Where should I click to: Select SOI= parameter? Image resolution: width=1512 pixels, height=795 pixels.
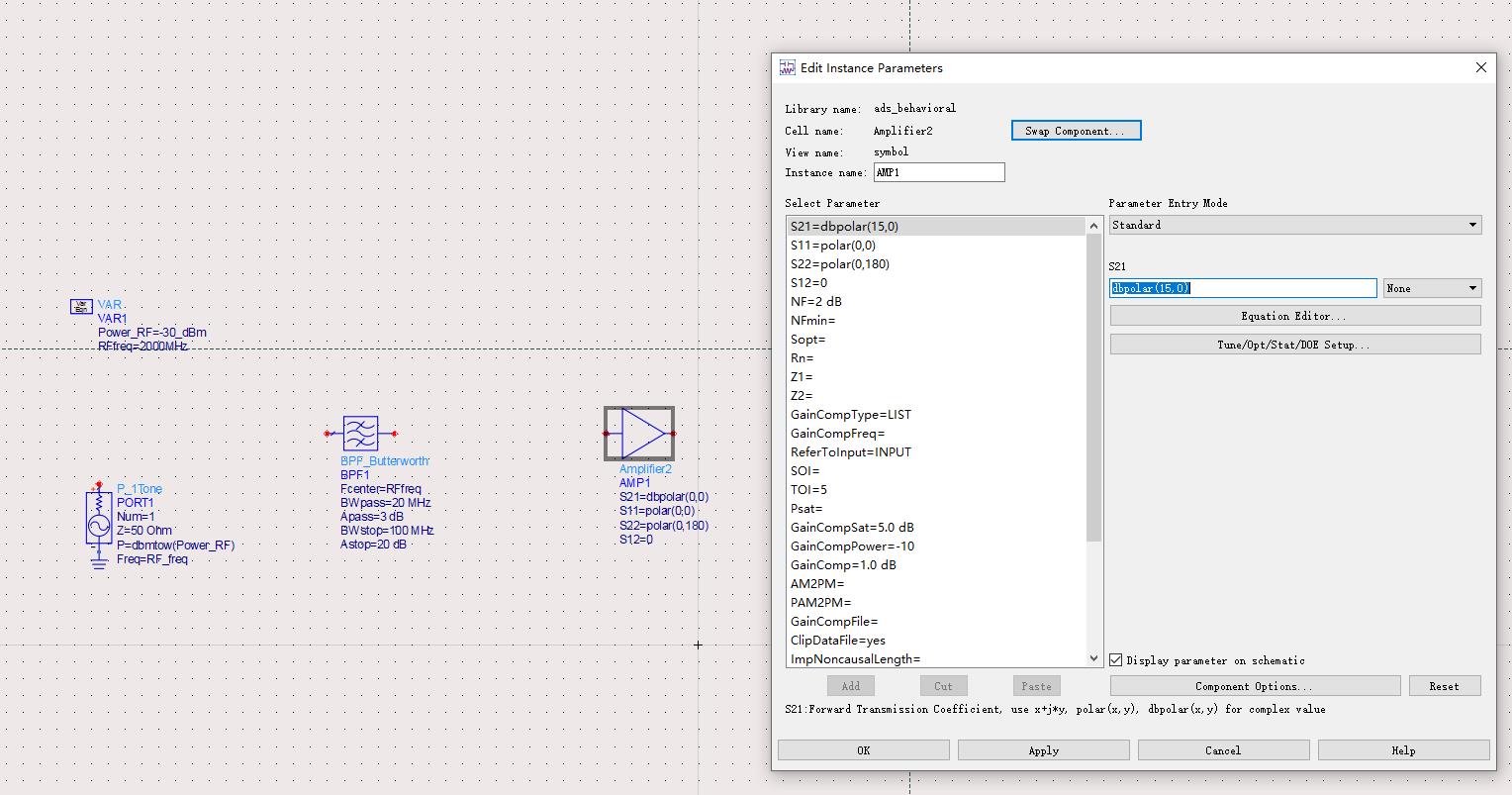pos(936,471)
